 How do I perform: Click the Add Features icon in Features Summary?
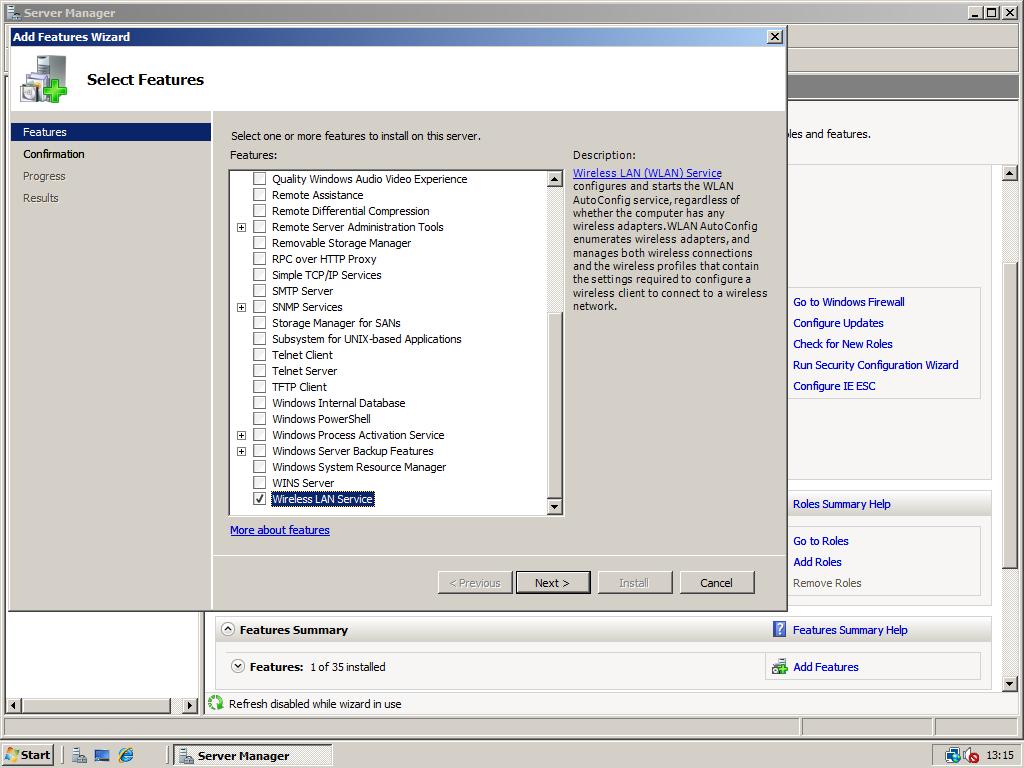click(x=779, y=667)
